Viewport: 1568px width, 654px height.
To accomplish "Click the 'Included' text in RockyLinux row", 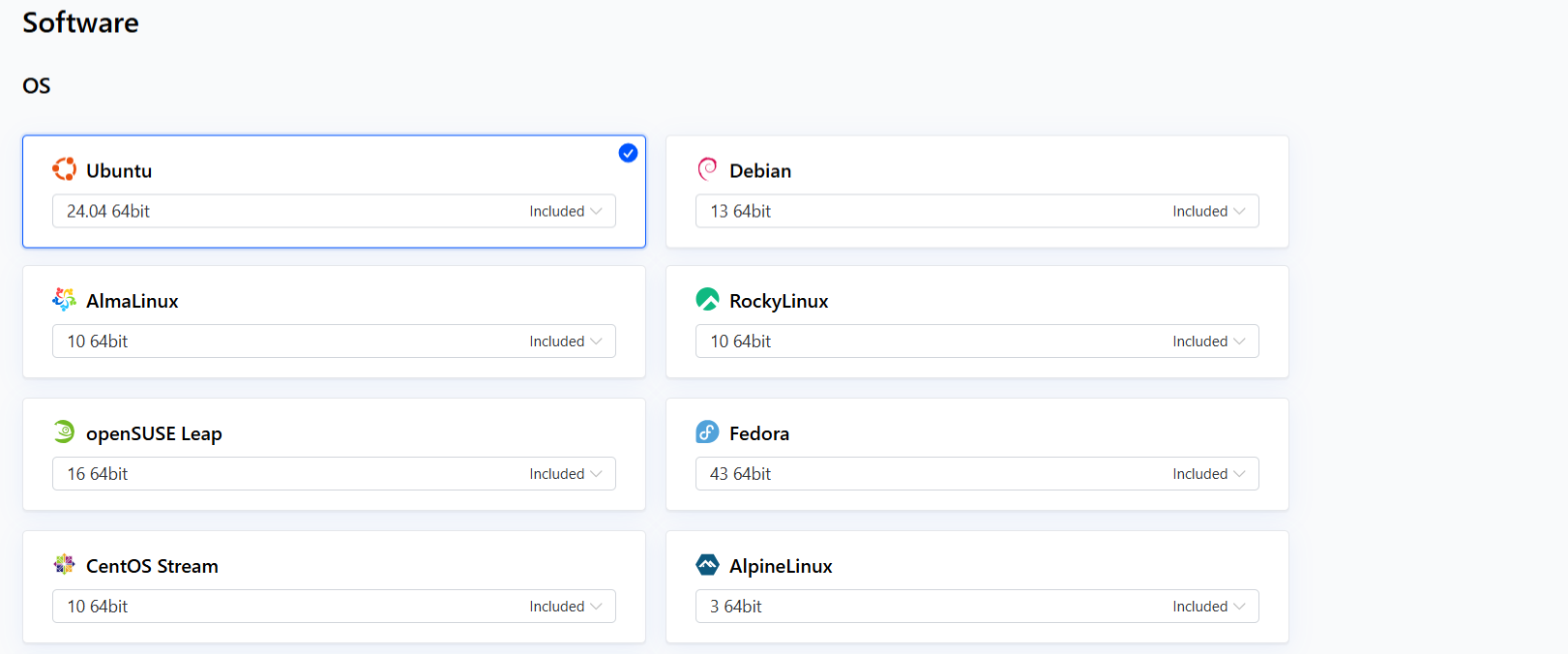I will (1200, 341).
